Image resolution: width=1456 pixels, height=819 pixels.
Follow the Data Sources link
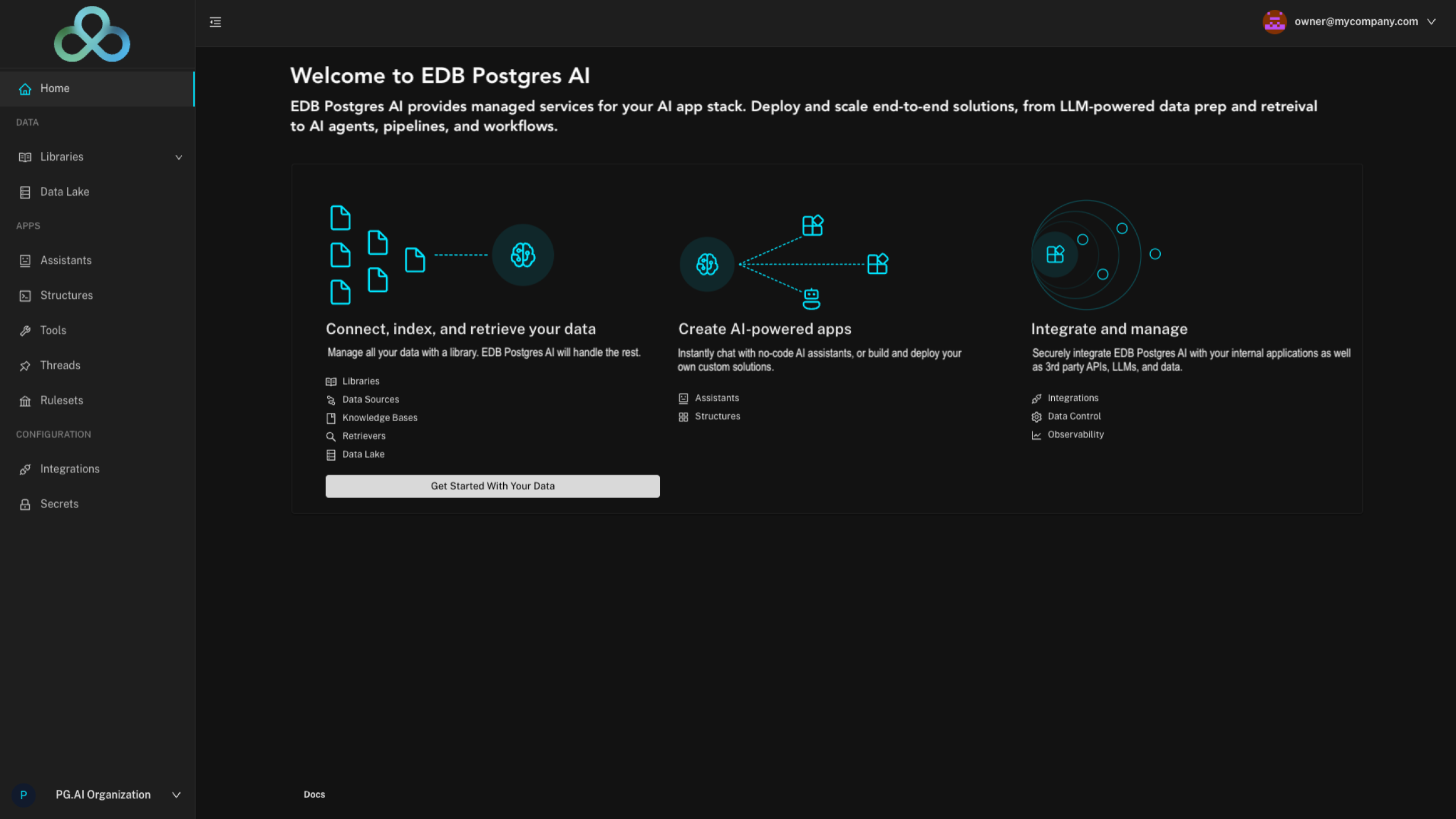370,400
